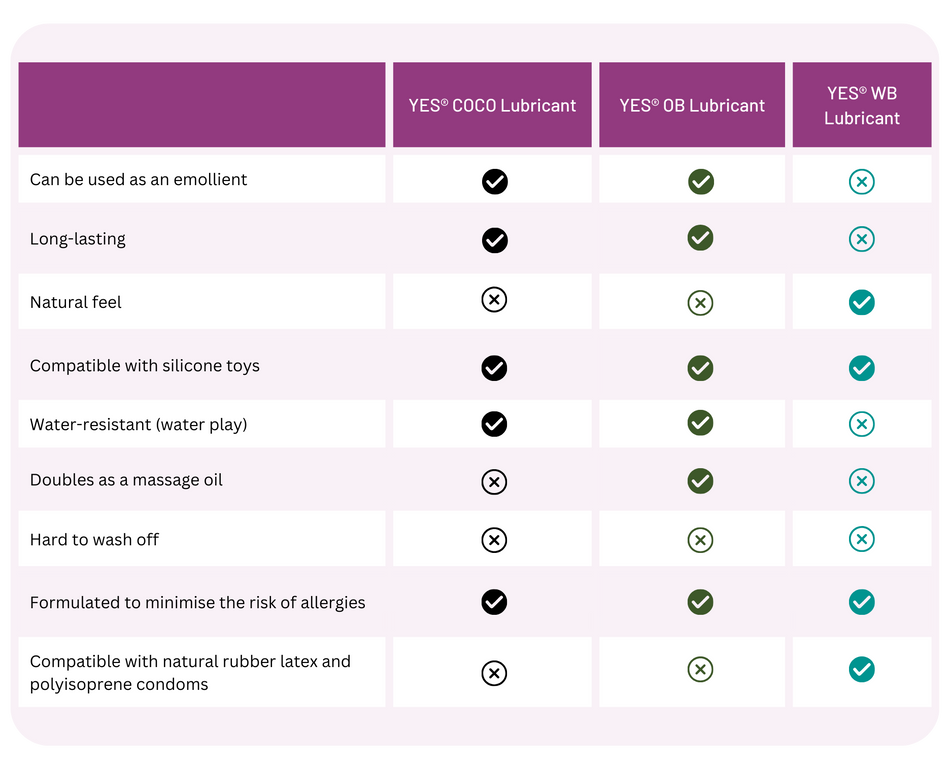
Task: Select the YES OB Lubricant column header
Action: pyautogui.click(x=692, y=105)
